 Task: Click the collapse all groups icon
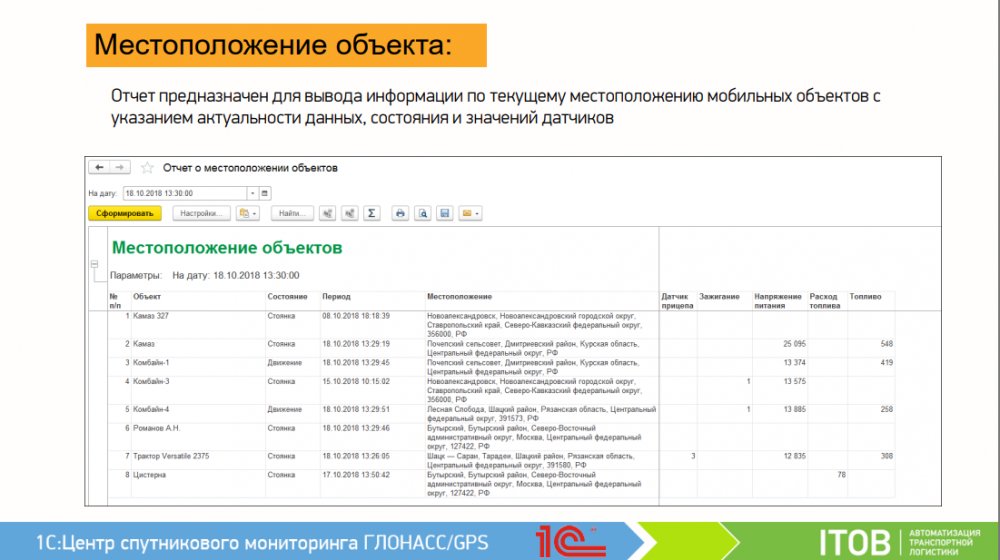(x=349, y=213)
